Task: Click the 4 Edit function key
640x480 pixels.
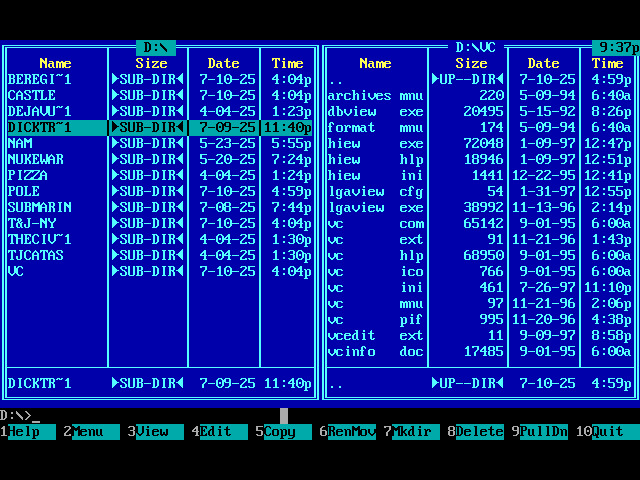Action: click(x=215, y=432)
